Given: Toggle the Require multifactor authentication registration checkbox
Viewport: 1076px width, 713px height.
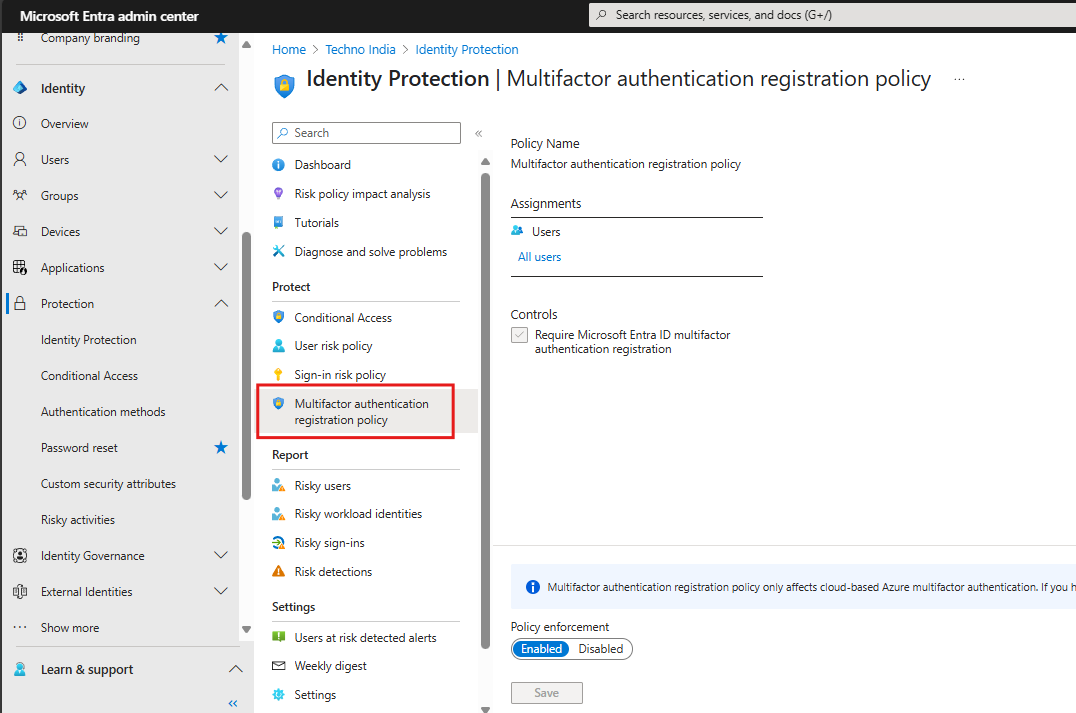Looking at the screenshot, I should pyautogui.click(x=519, y=334).
